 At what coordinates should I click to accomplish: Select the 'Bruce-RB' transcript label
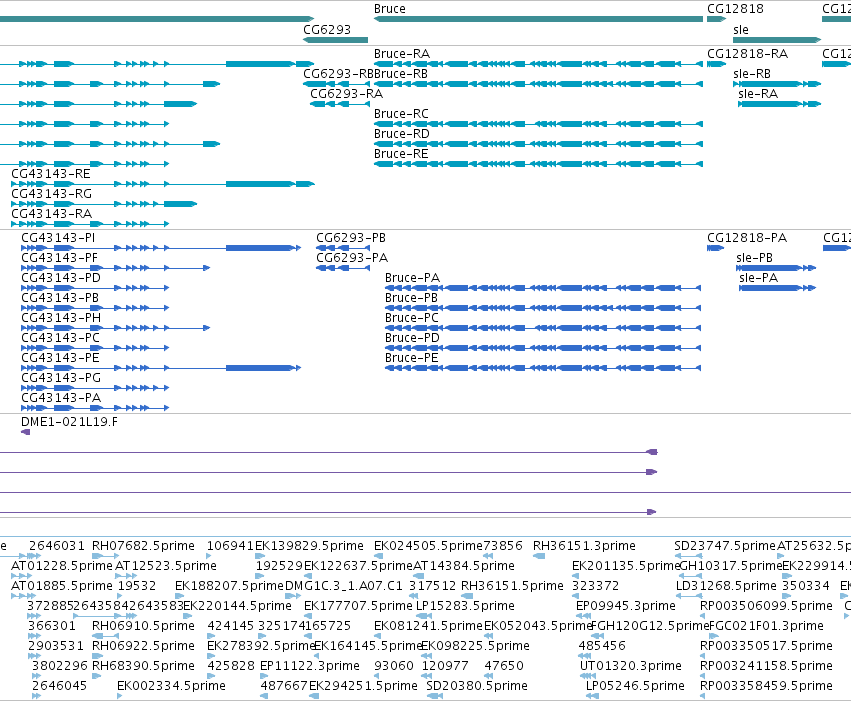point(401,74)
